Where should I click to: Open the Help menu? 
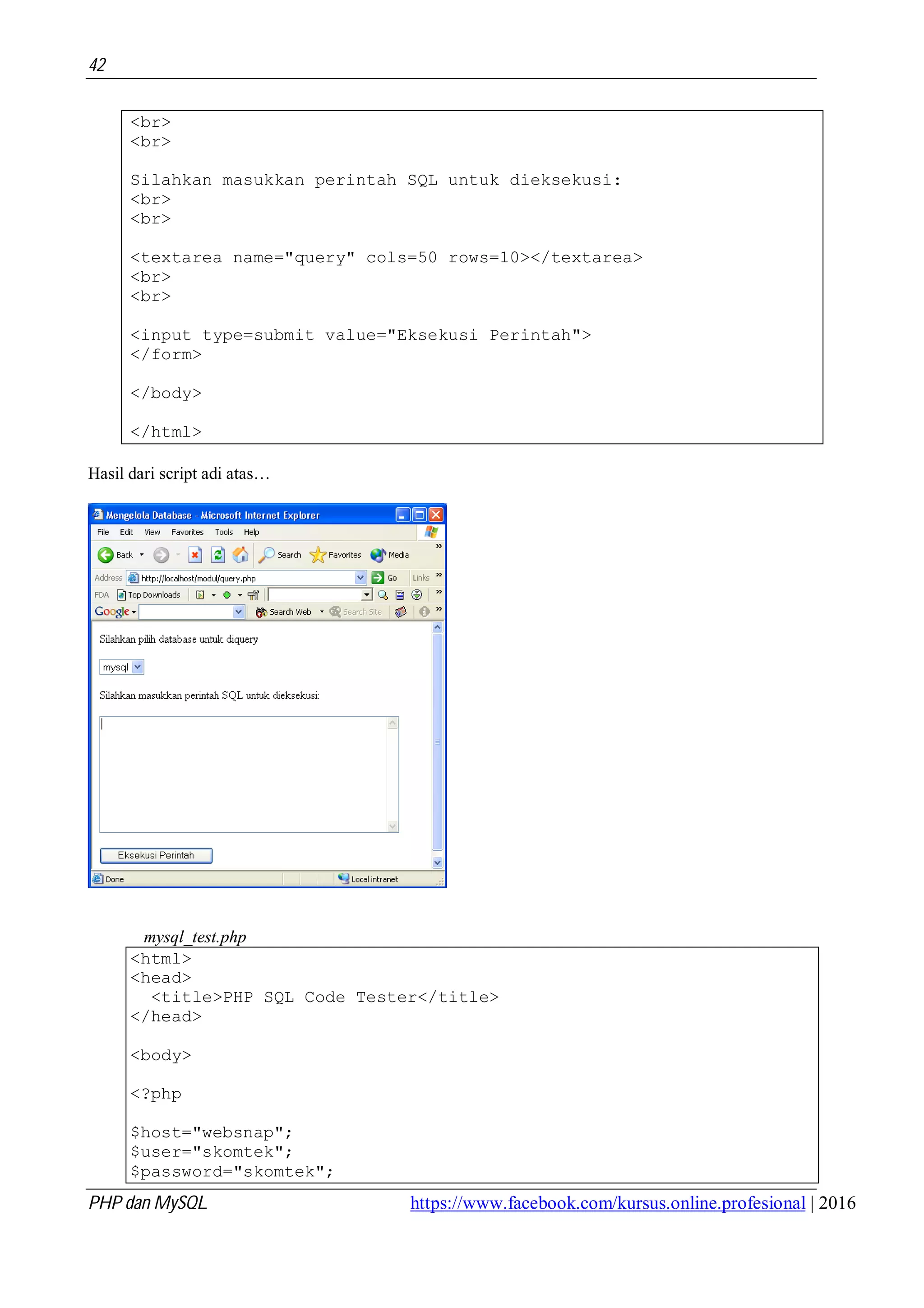252,532
